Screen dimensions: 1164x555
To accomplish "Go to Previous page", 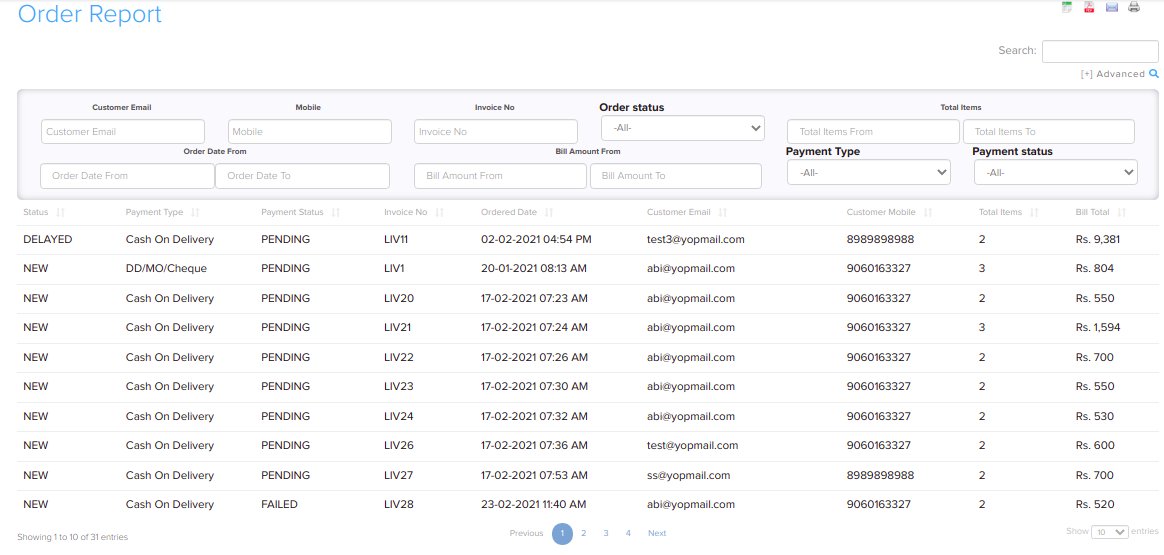I will [527, 533].
